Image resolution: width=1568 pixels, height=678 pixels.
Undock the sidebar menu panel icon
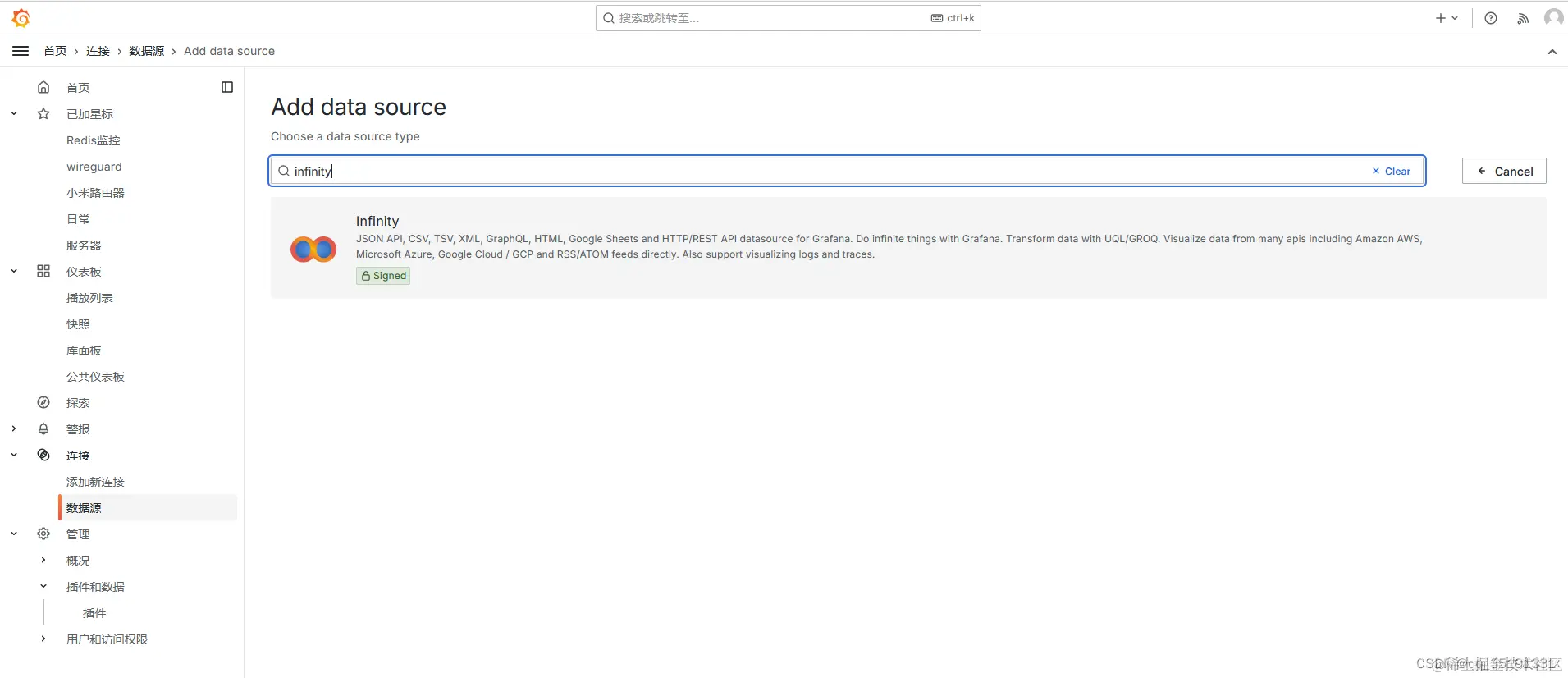pyautogui.click(x=227, y=87)
